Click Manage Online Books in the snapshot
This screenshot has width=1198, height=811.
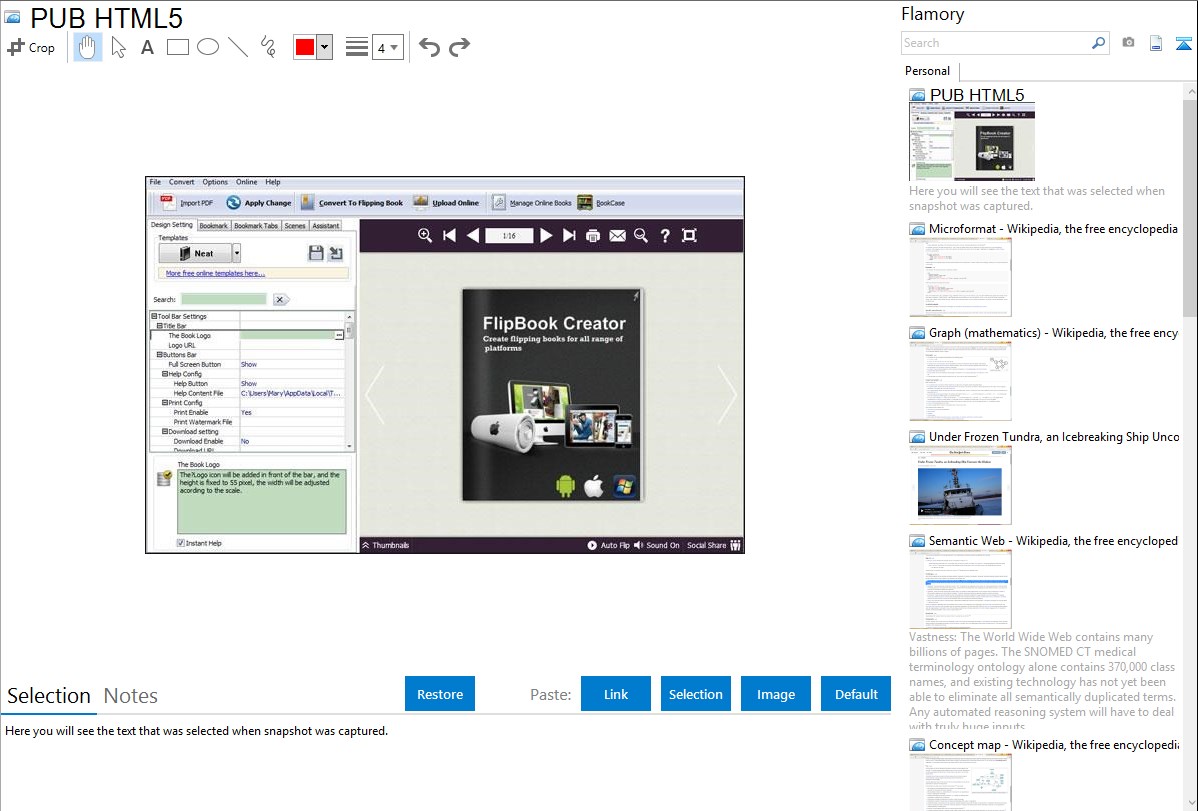pyautogui.click(x=532, y=203)
